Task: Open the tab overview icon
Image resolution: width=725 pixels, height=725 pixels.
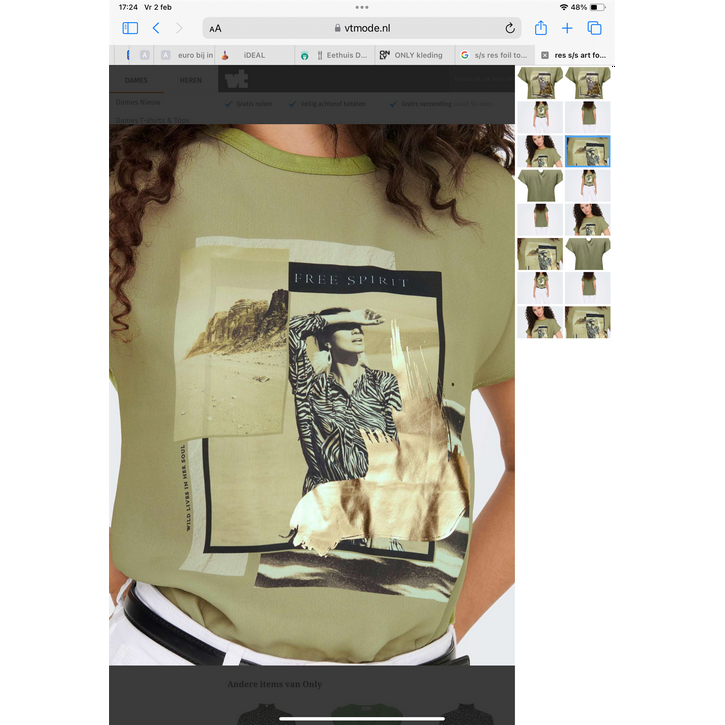Action: tap(594, 28)
